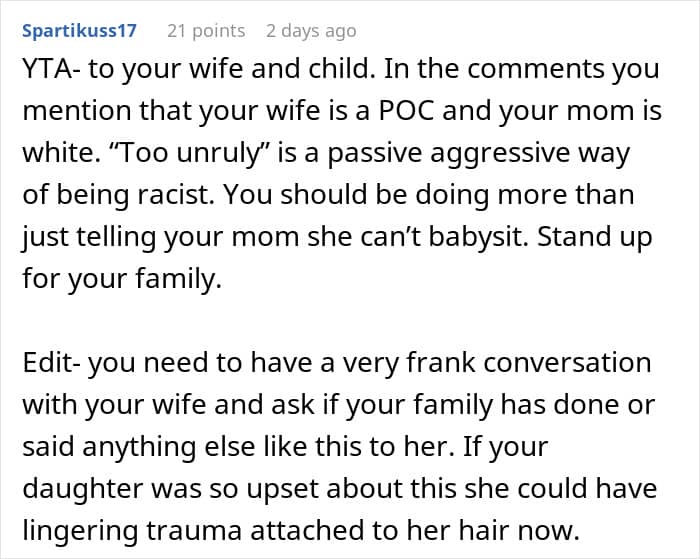
Task: Open the 2 days ago timestamp permalink
Action: pyautogui.click(x=311, y=31)
